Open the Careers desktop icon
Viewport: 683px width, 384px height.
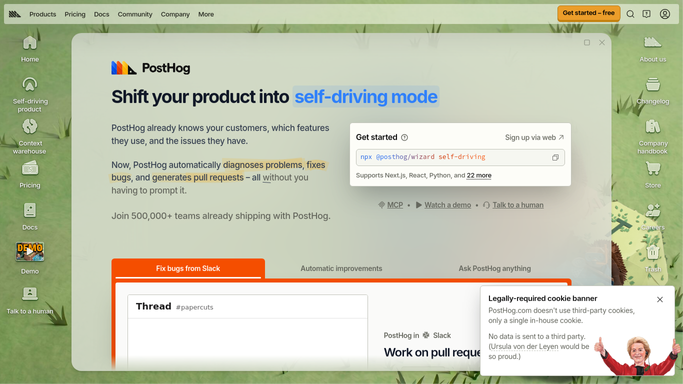tap(653, 216)
